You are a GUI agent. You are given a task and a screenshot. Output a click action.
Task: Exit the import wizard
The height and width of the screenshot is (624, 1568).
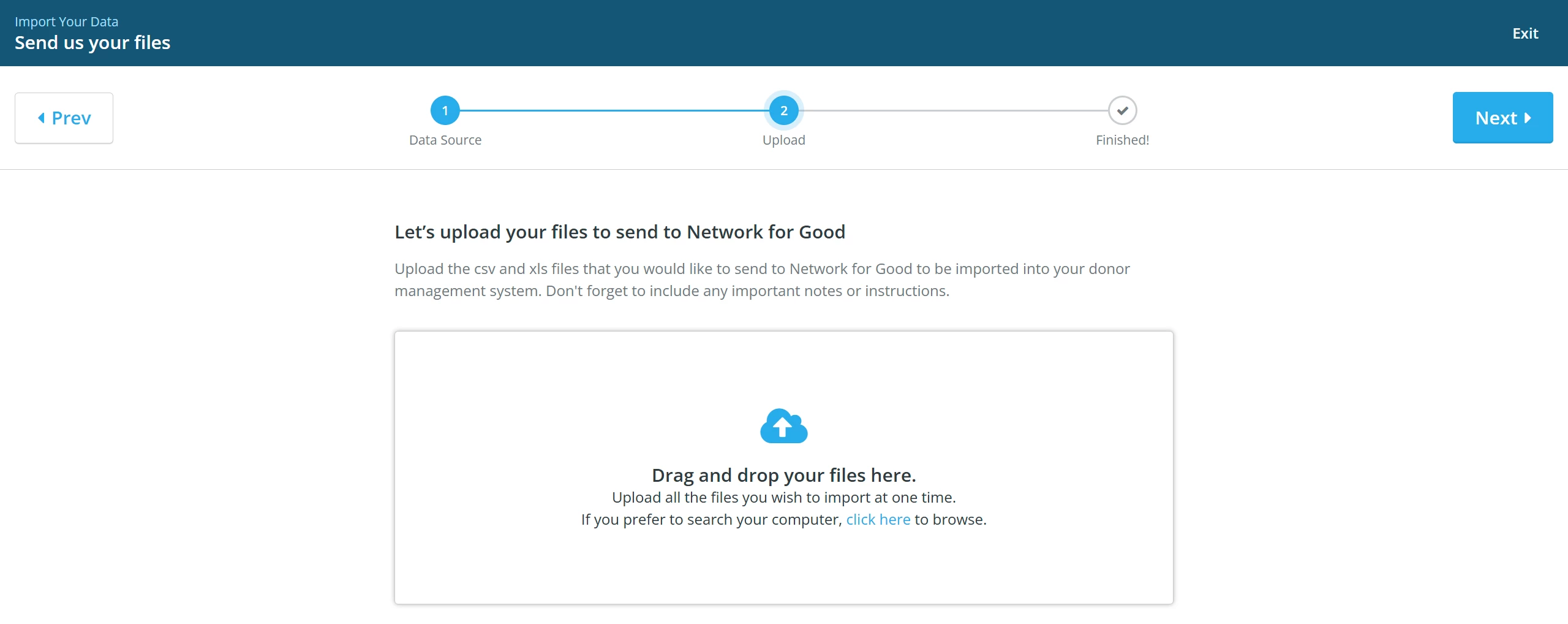[x=1525, y=33]
